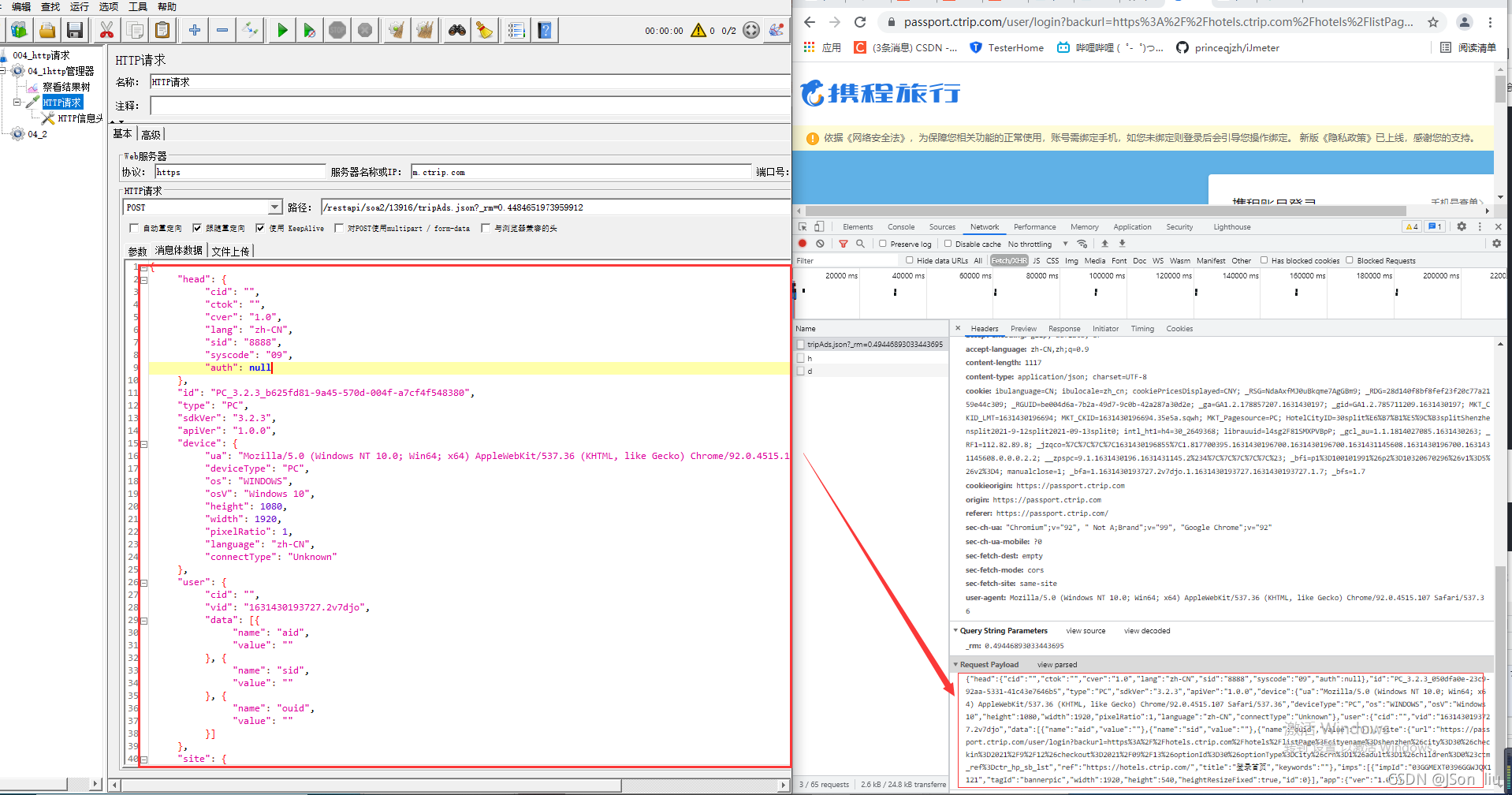Collapse the 04_1http管理器 tree node

click(x=3, y=71)
